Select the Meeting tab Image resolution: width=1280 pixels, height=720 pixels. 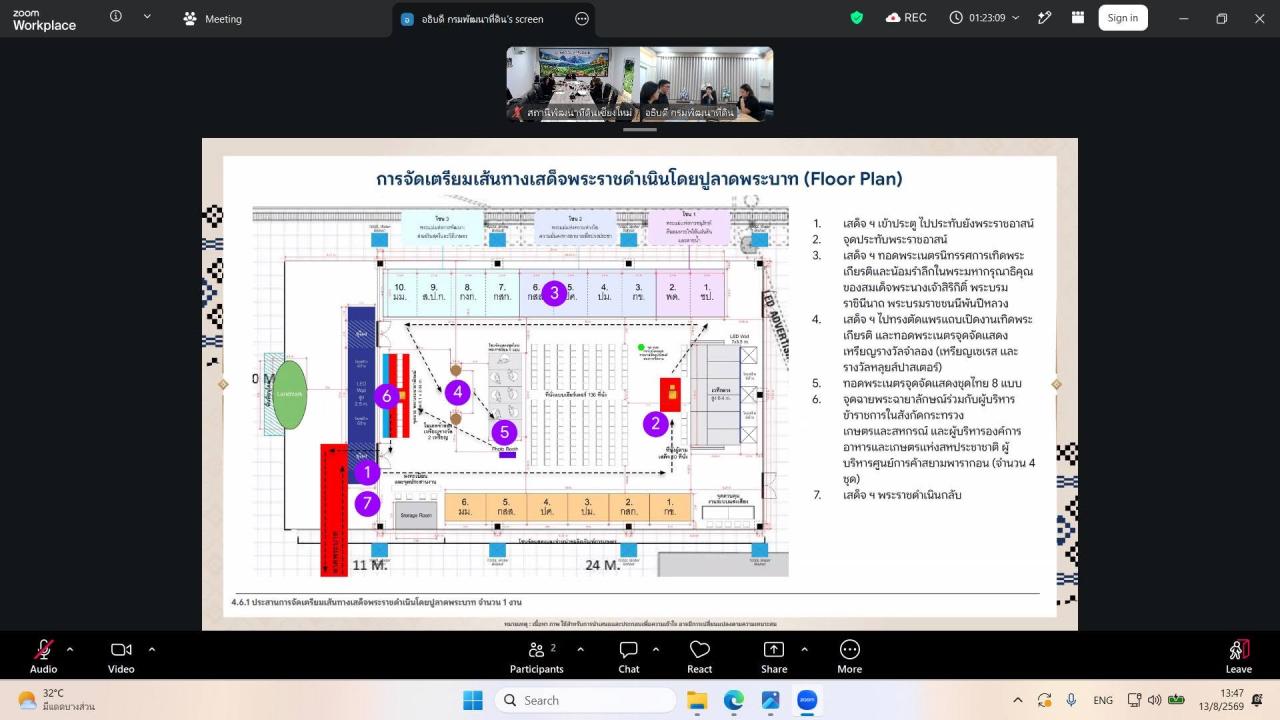tap(213, 19)
